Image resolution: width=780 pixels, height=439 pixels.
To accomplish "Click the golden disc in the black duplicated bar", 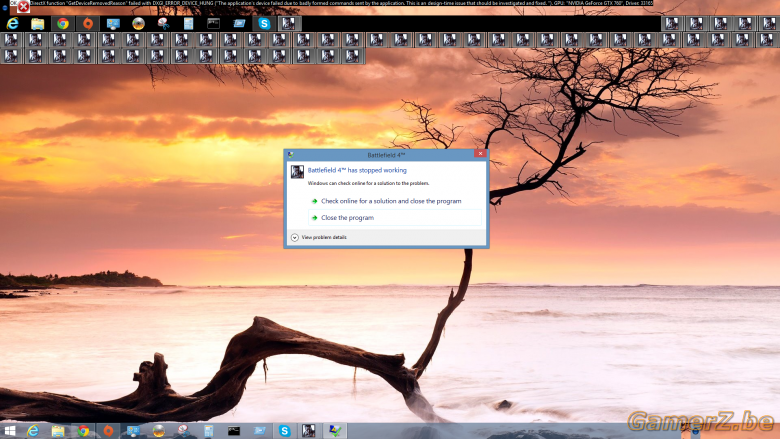I will pyautogui.click(x=138, y=23).
